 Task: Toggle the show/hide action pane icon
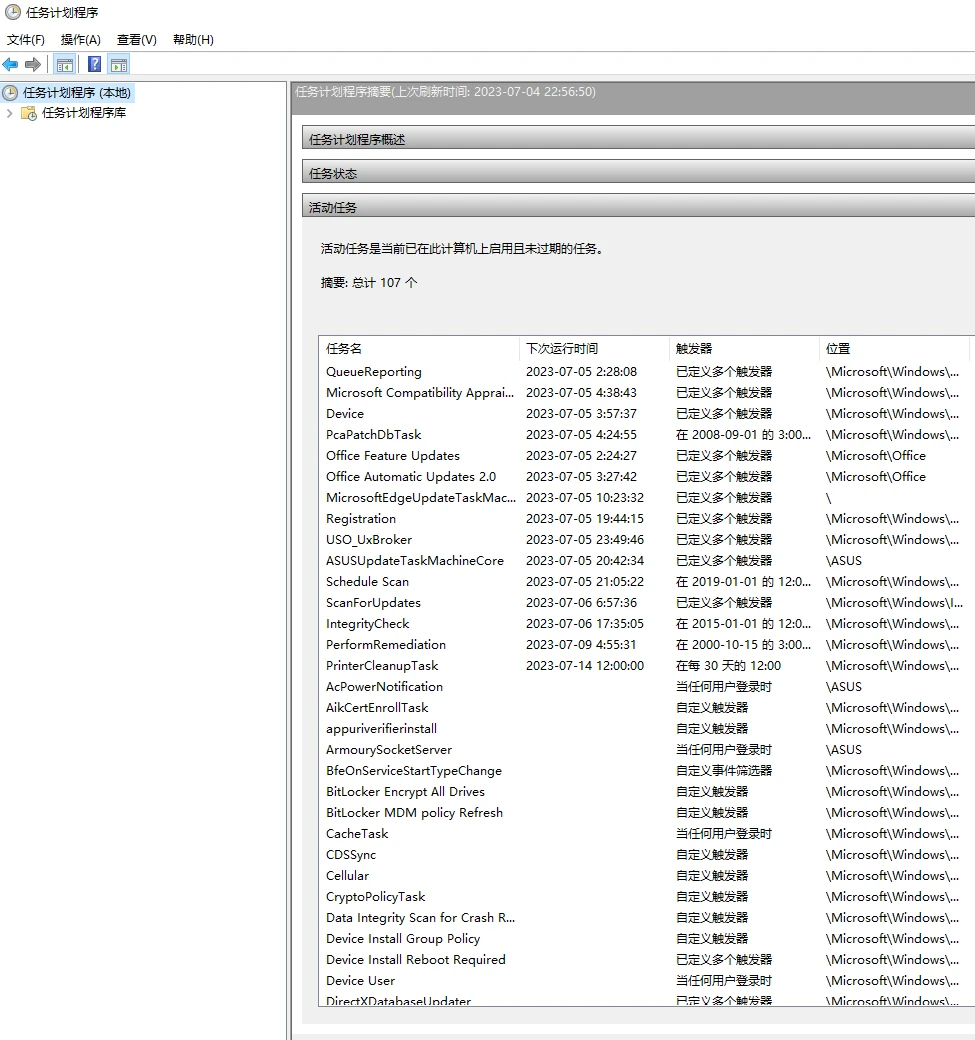click(x=119, y=64)
